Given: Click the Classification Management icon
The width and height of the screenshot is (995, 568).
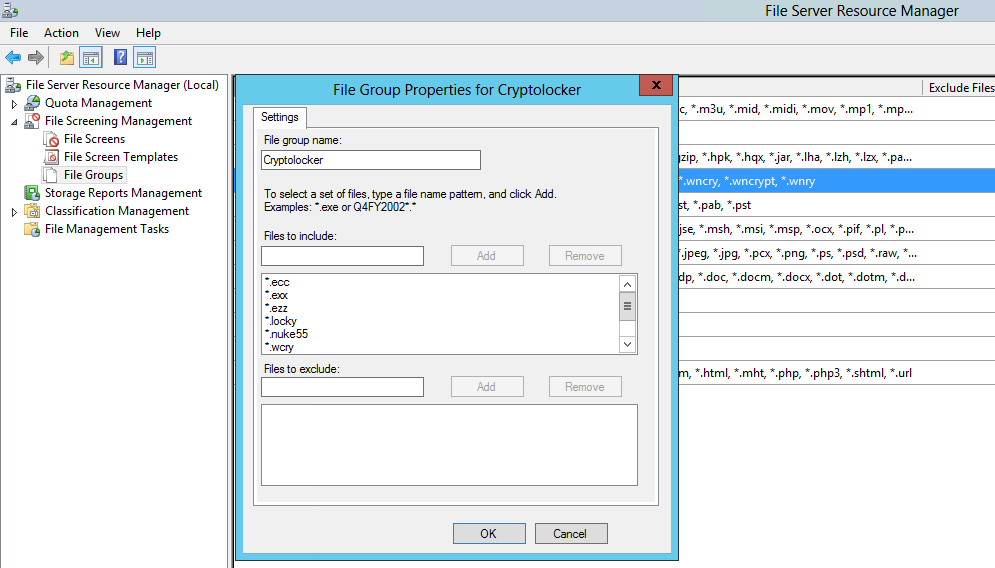Looking at the screenshot, I should coord(32,211).
